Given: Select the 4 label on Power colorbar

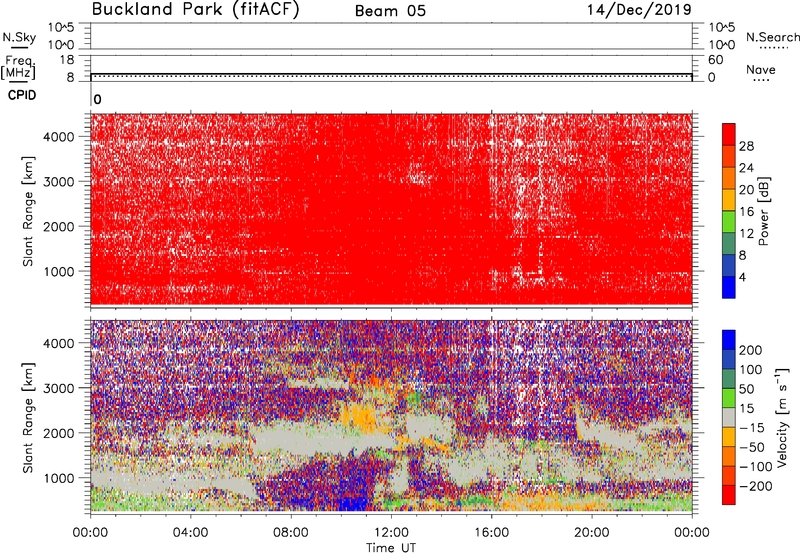Looking at the screenshot, I should click(x=743, y=277).
